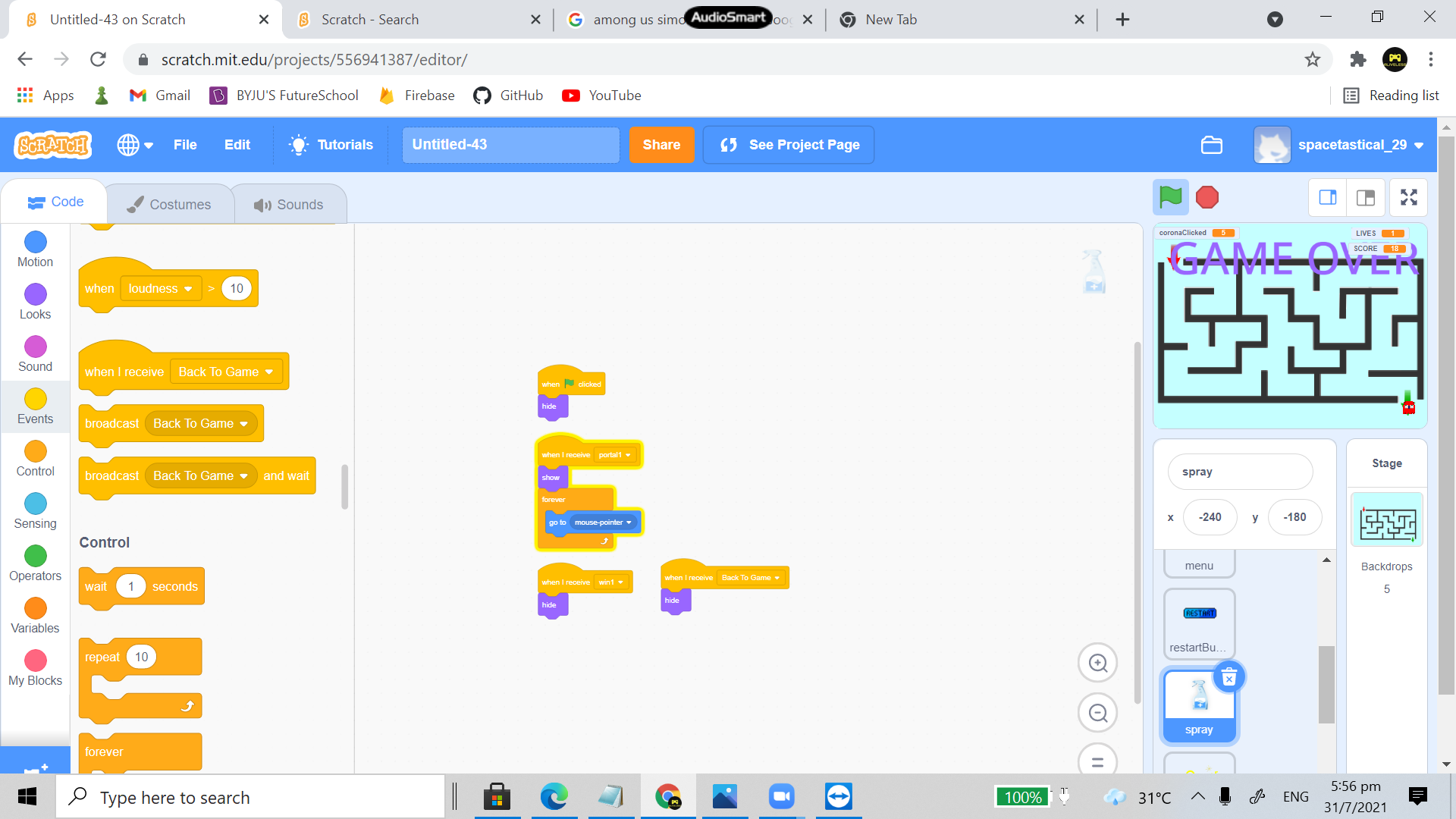Zoom in on the code workspace
Screen dimensions: 1456x819
point(1097,664)
